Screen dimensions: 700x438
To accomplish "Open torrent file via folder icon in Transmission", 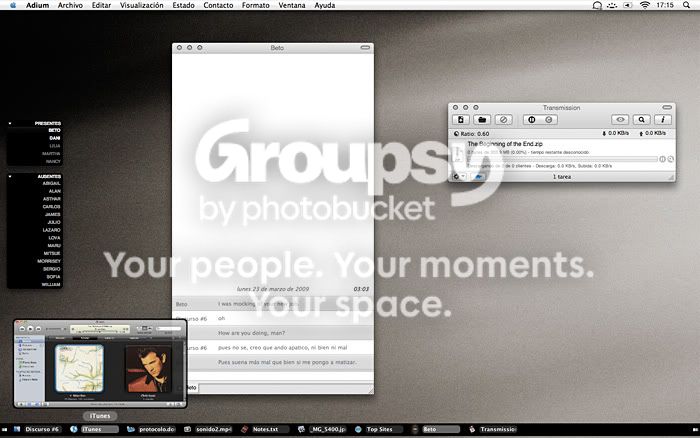I will point(482,120).
